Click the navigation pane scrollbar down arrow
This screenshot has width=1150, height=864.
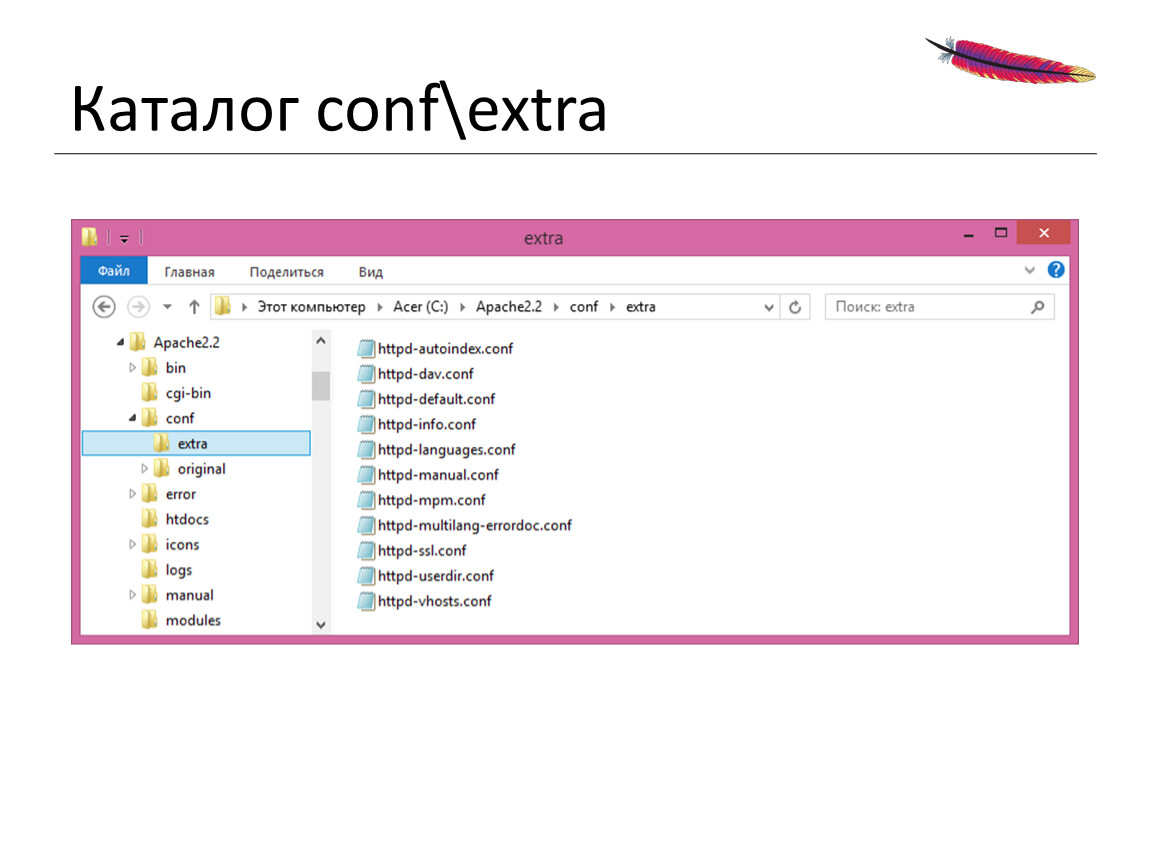pos(321,623)
